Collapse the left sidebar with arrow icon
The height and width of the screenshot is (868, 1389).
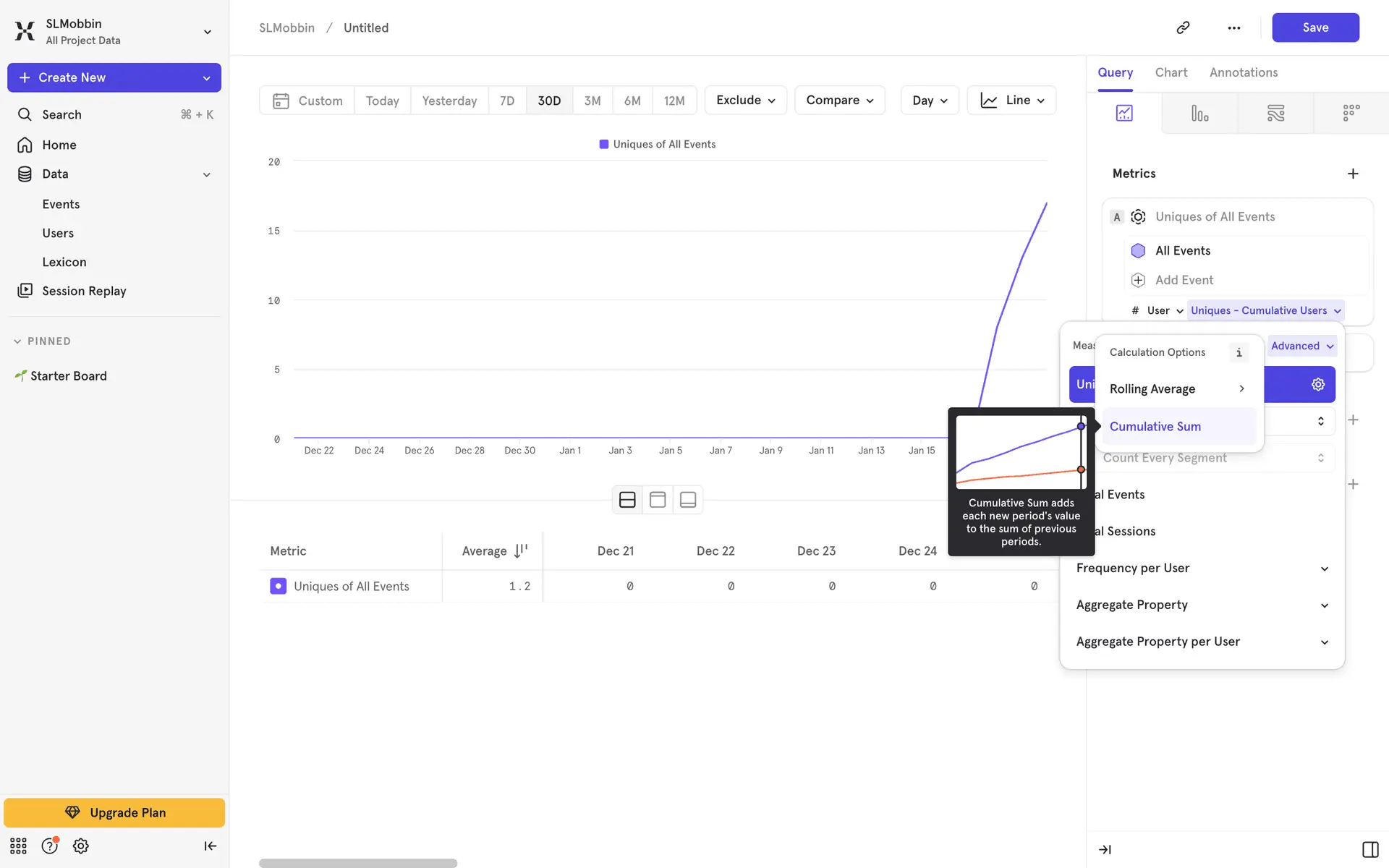coord(210,846)
